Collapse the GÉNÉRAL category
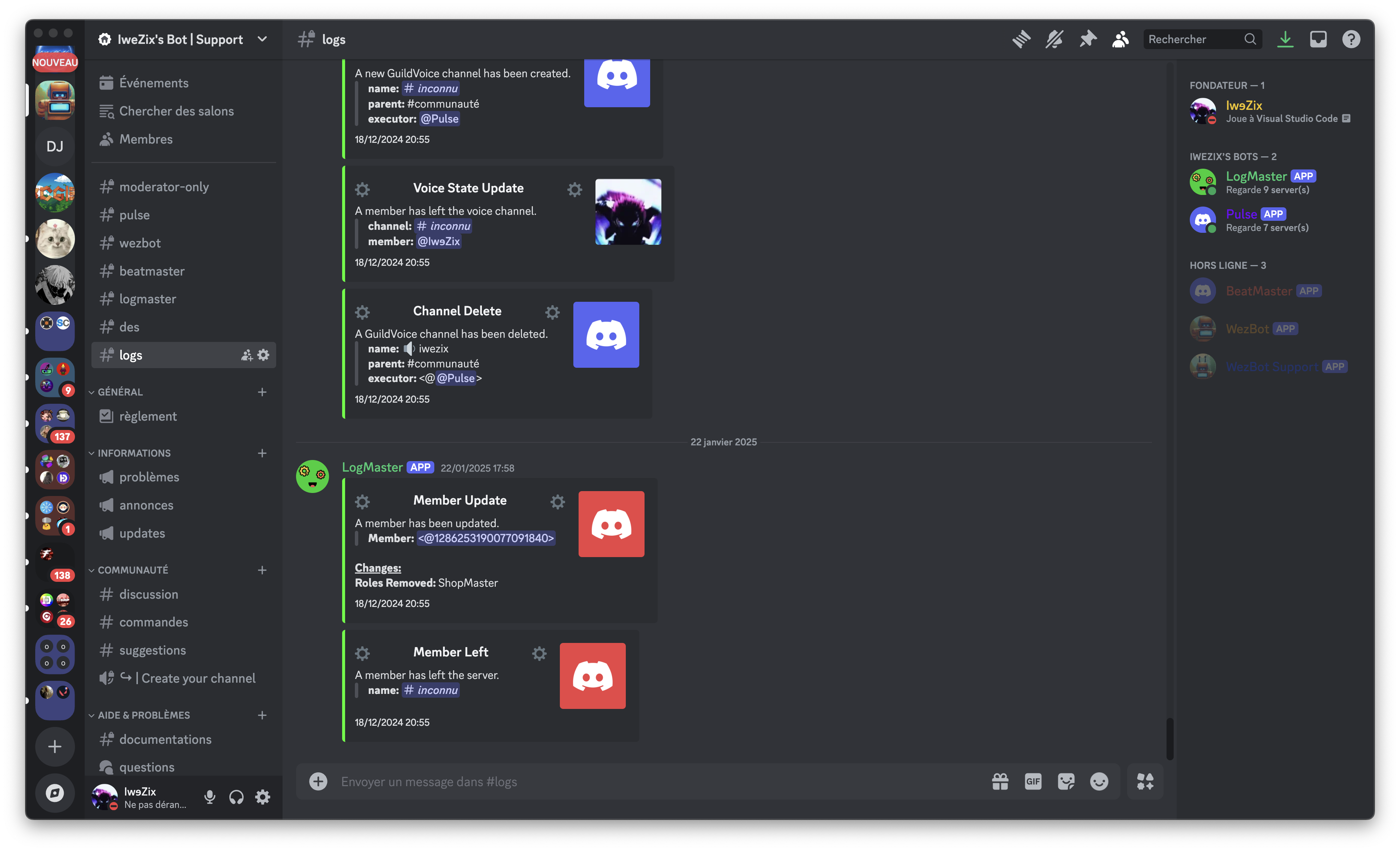The height and width of the screenshot is (851, 1400). click(x=120, y=392)
